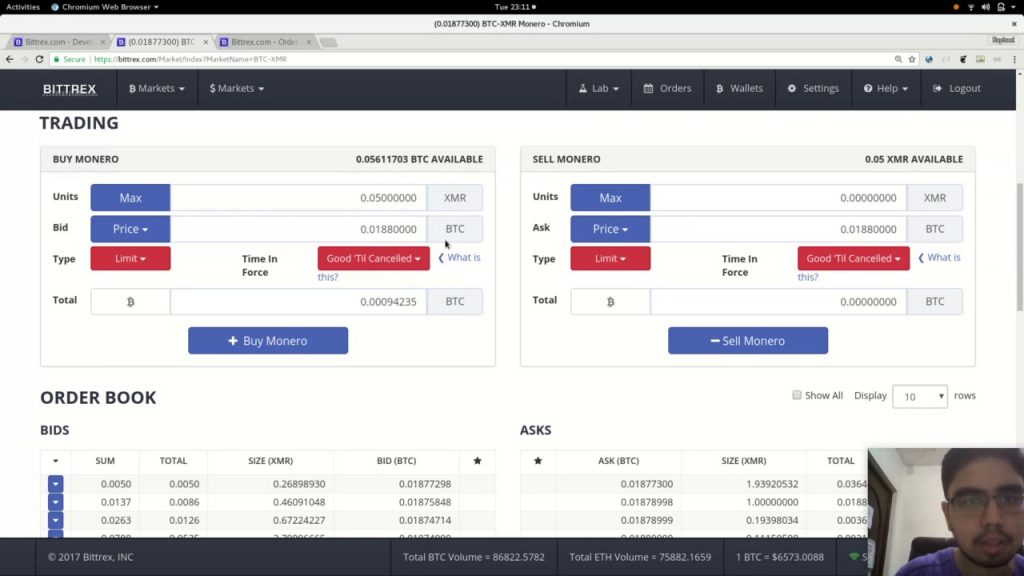This screenshot has width=1024, height=576.
Task: Click the Max button in Sell panel
Action: 611,197
